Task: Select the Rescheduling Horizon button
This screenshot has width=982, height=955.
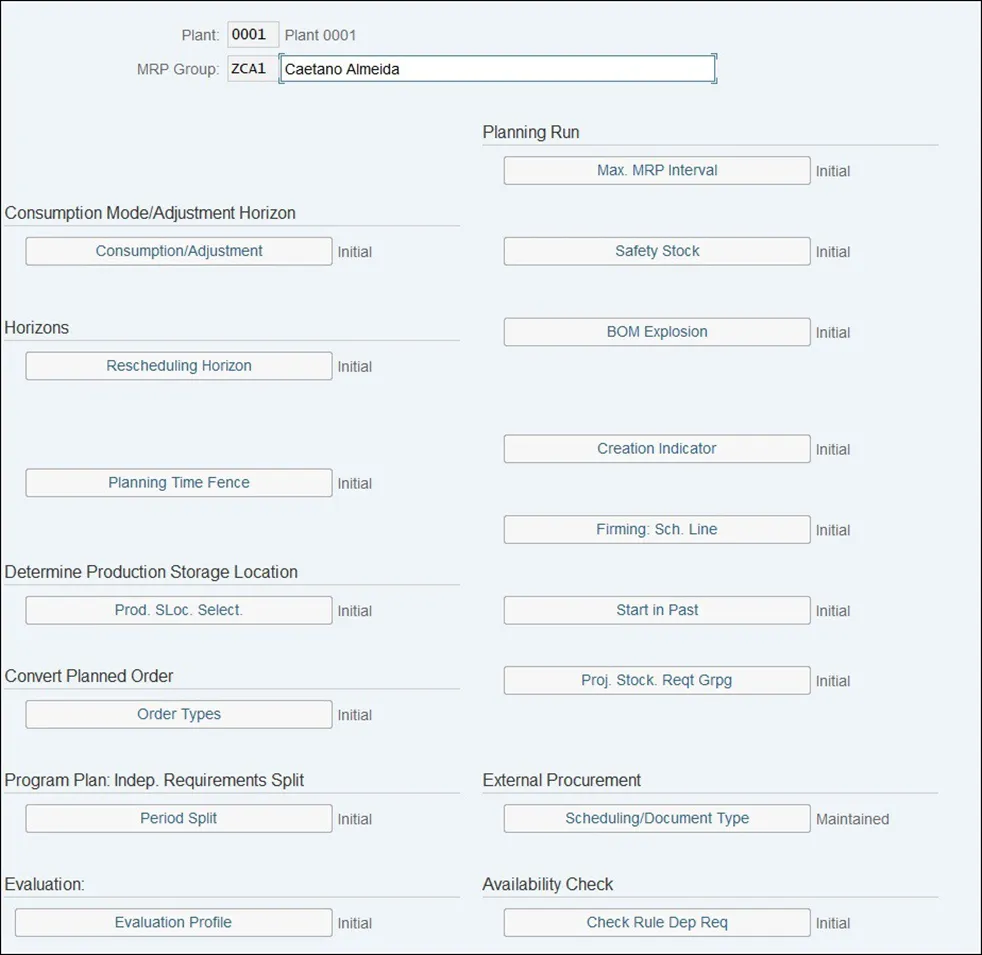Action: 178,366
